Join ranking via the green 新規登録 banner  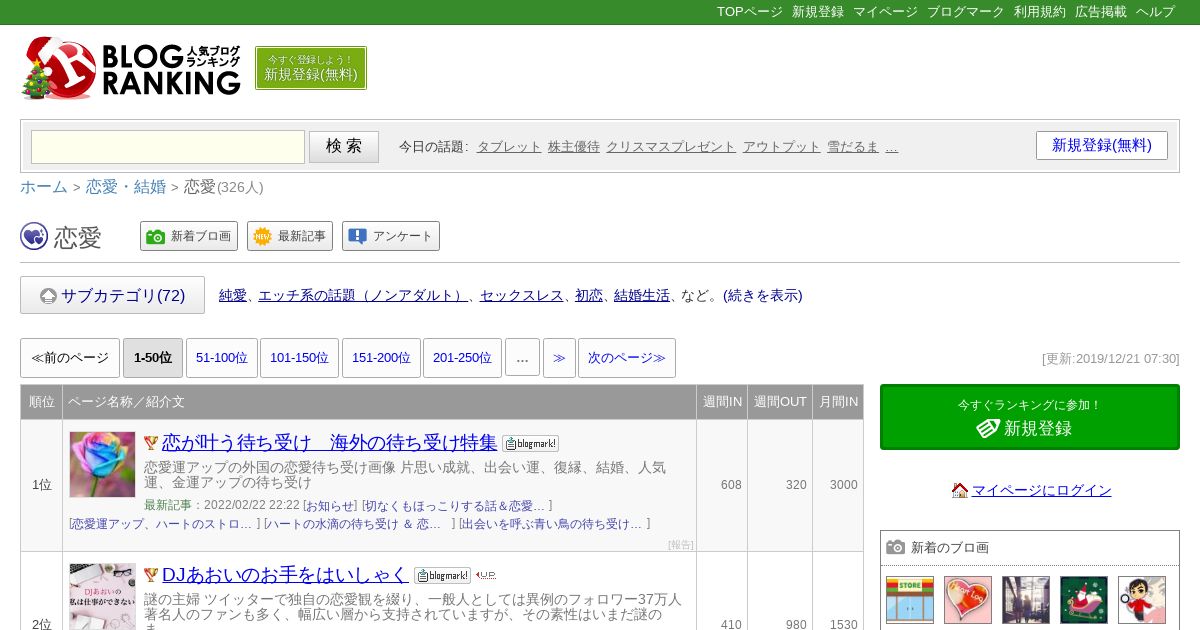pyautogui.click(x=1030, y=417)
